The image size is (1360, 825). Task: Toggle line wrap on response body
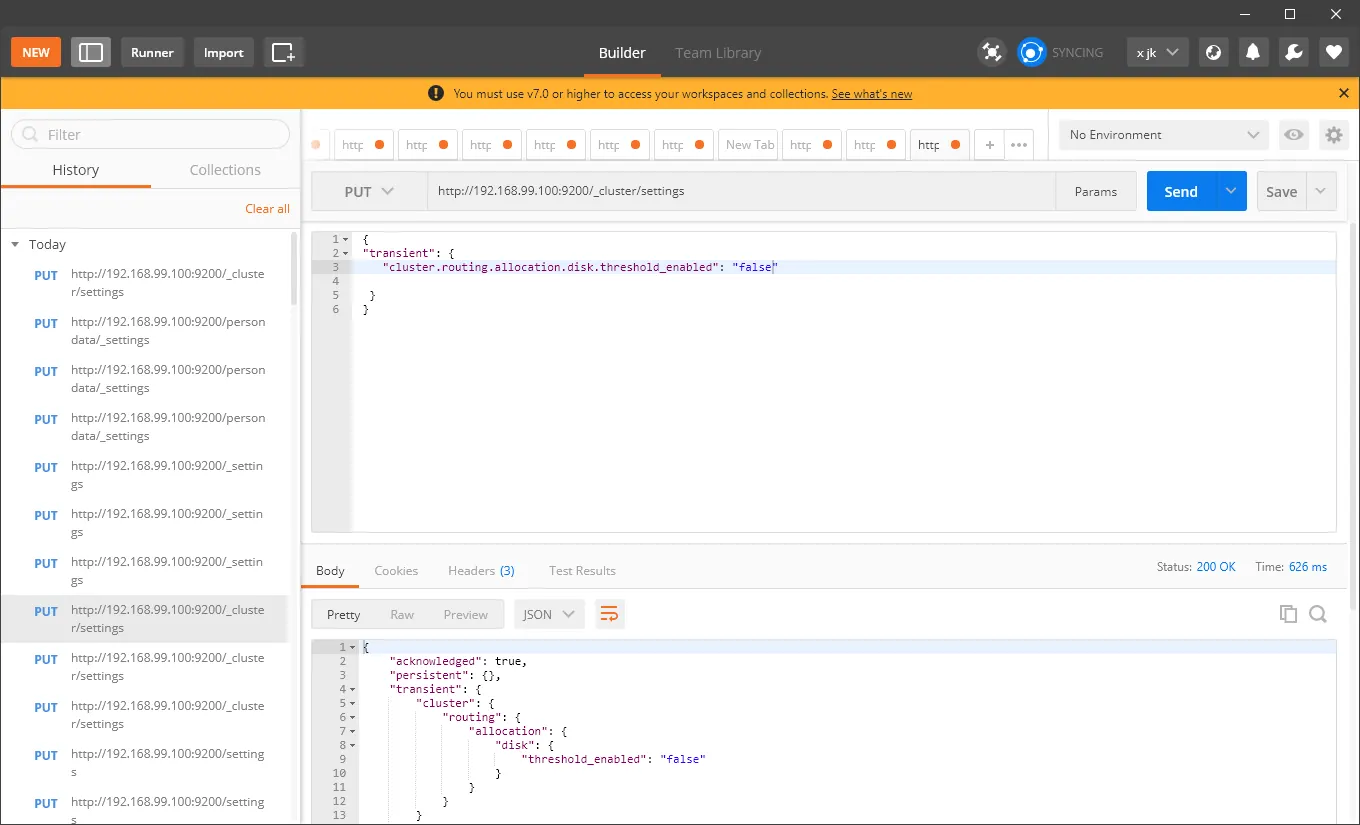[x=609, y=614]
